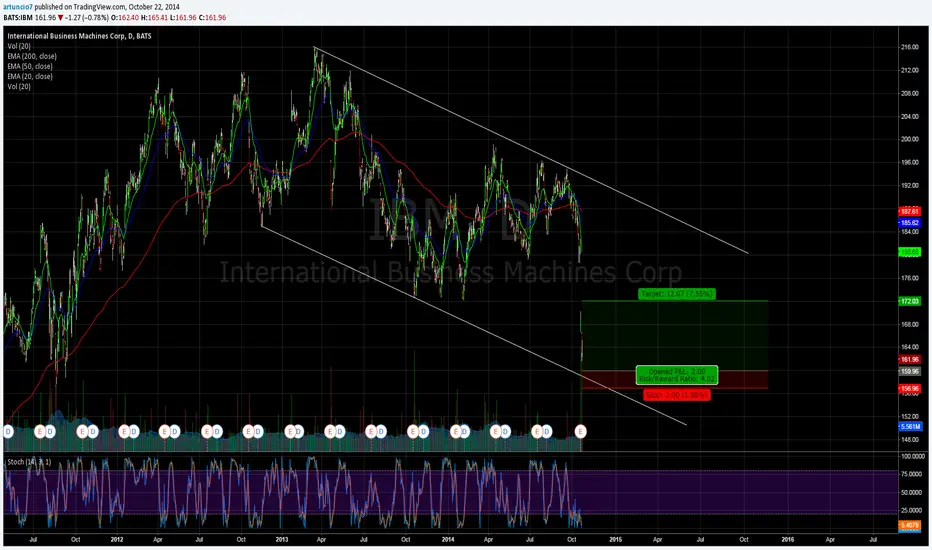This screenshot has width=932, height=550.
Task: Click the 75.0000 stochastic scale label
Action: click(x=912, y=474)
